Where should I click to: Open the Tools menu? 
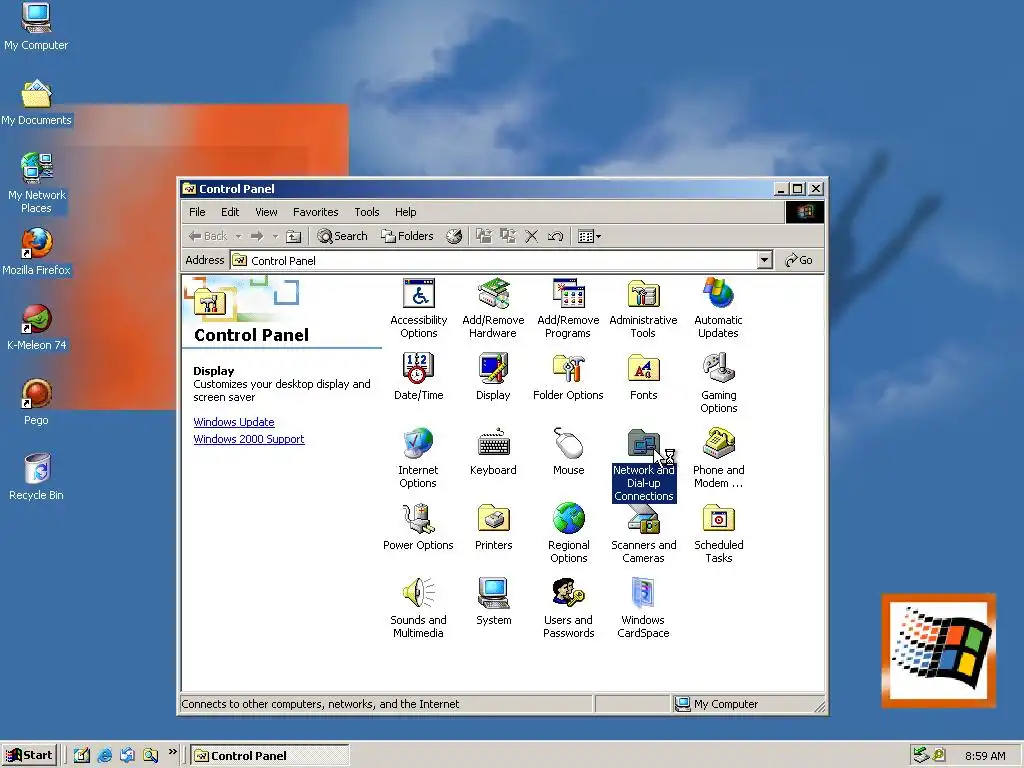coord(366,212)
